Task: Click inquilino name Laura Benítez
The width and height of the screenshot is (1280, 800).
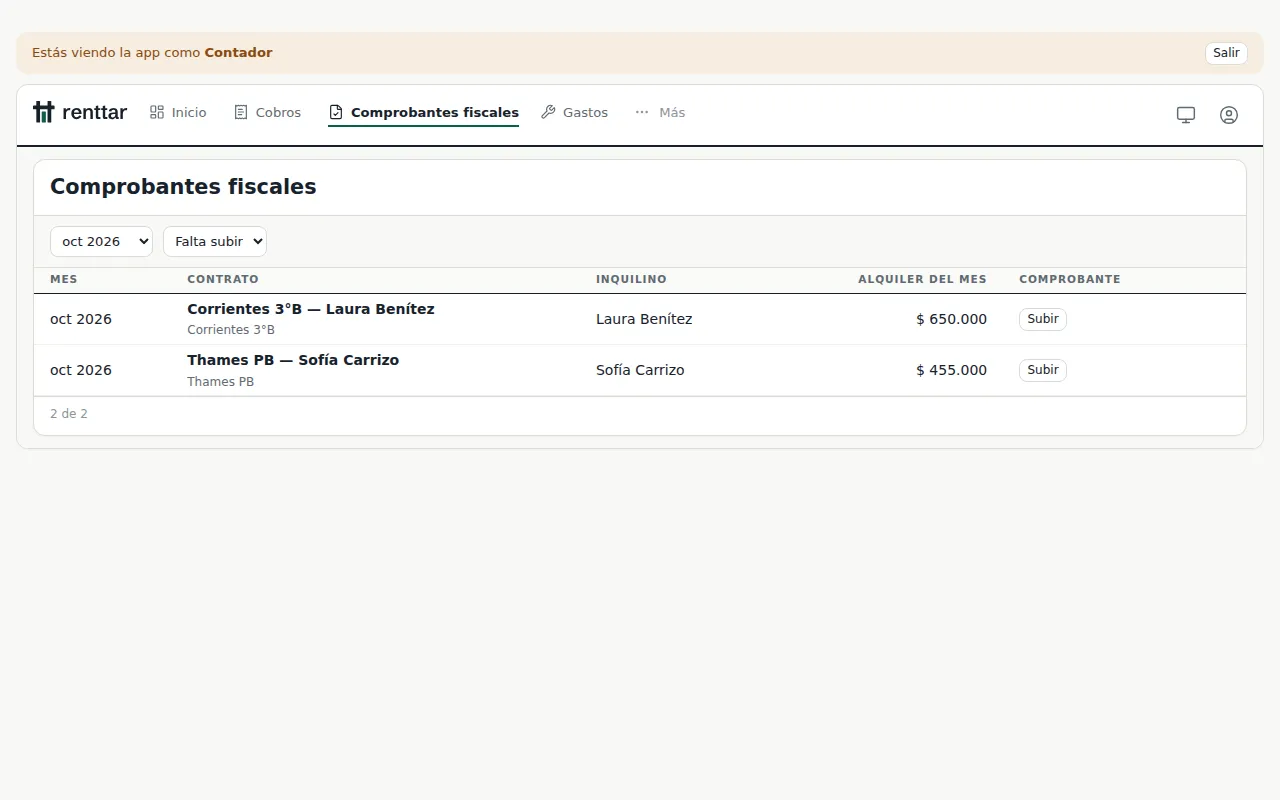Action: pos(644,319)
